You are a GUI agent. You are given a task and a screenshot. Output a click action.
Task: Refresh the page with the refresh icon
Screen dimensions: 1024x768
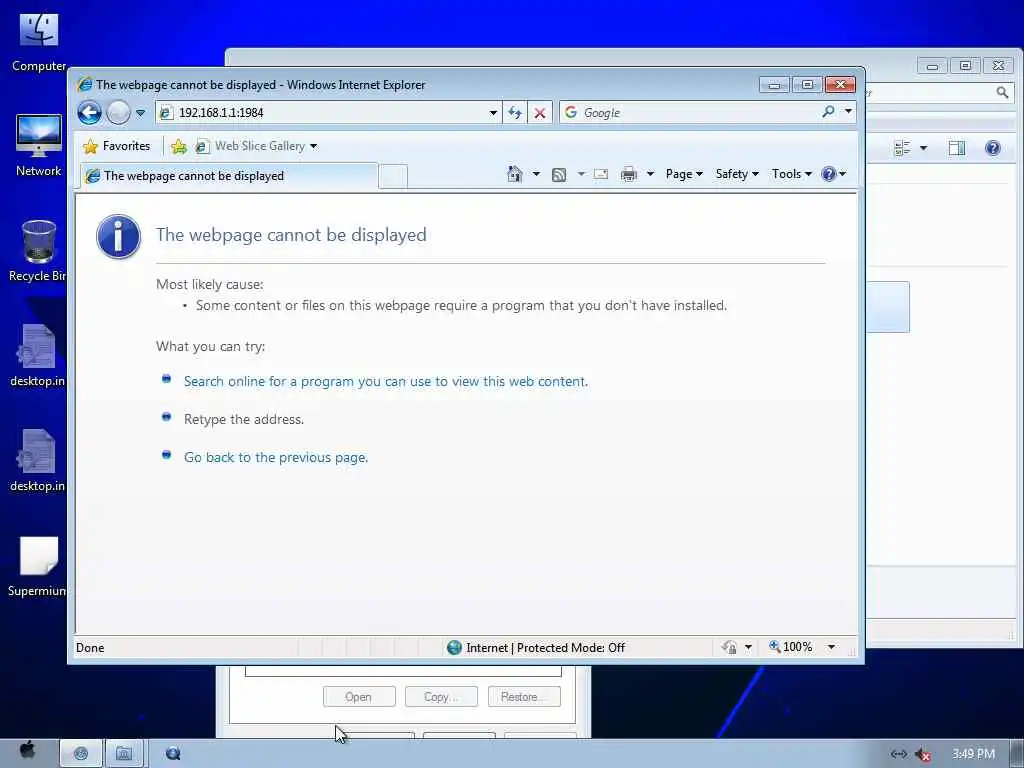click(515, 113)
